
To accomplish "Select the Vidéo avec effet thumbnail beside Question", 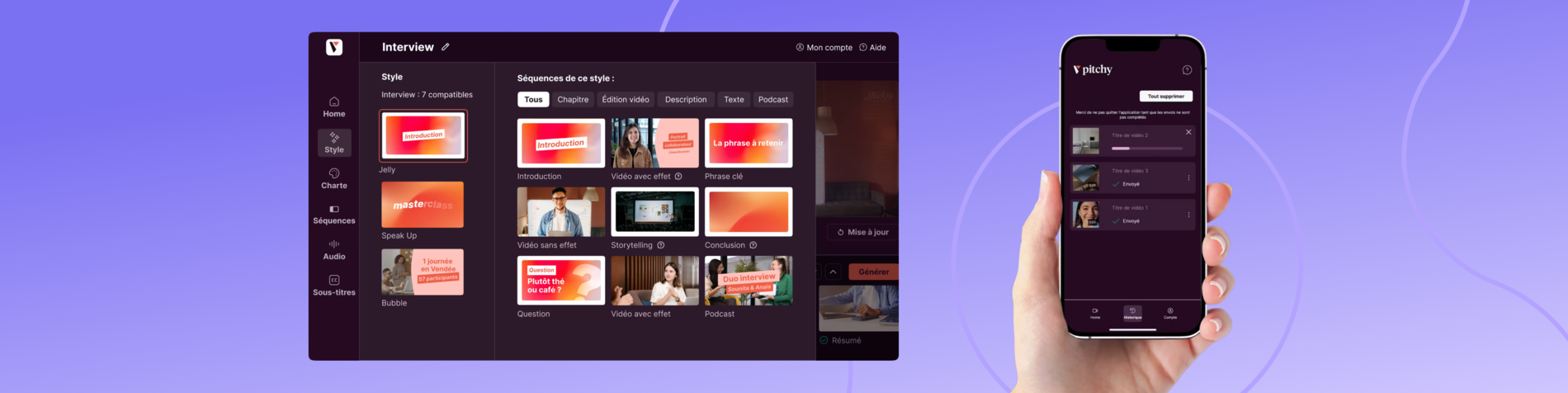I will [x=654, y=280].
